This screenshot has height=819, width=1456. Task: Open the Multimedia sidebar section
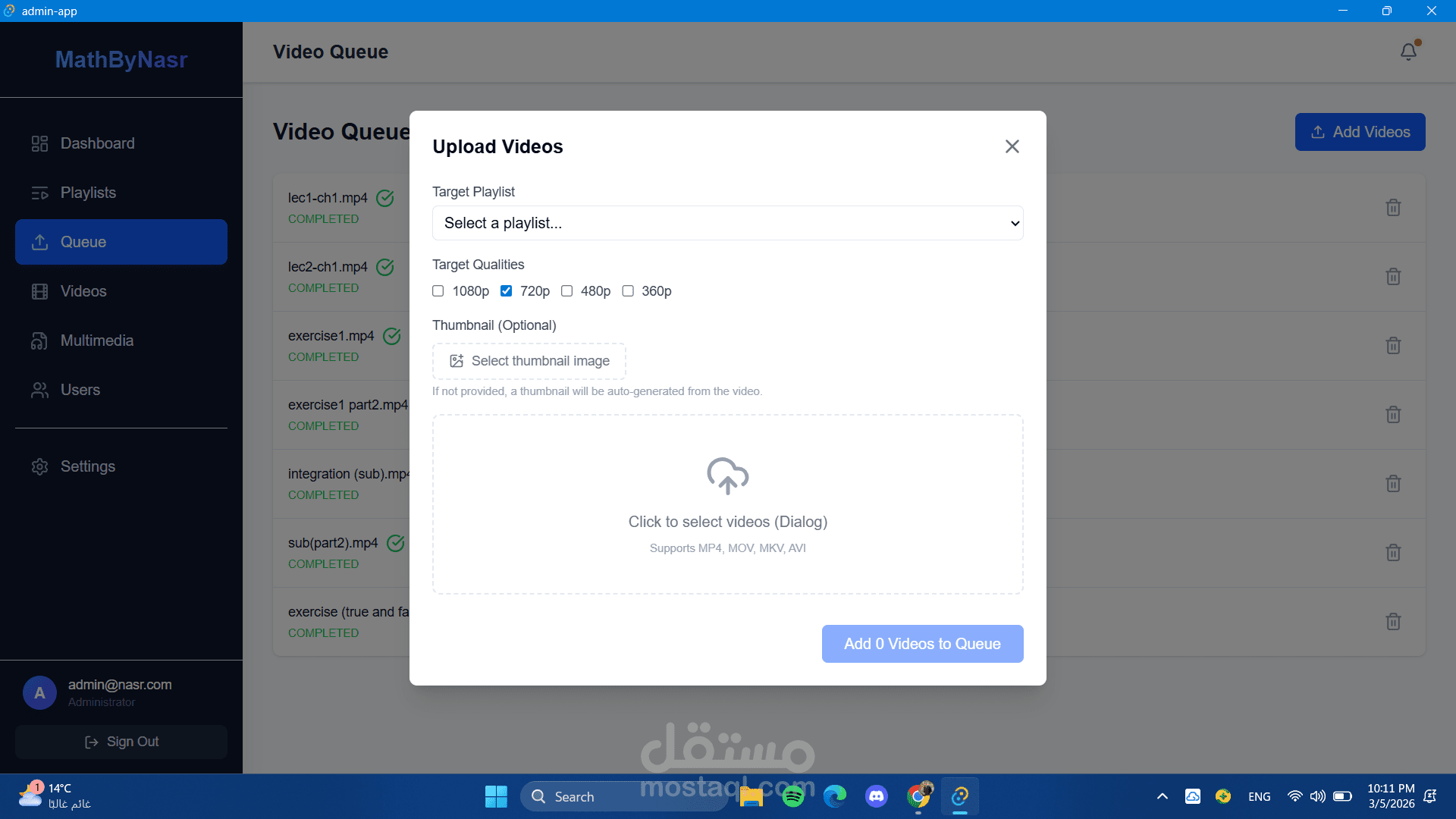click(x=97, y=340)
